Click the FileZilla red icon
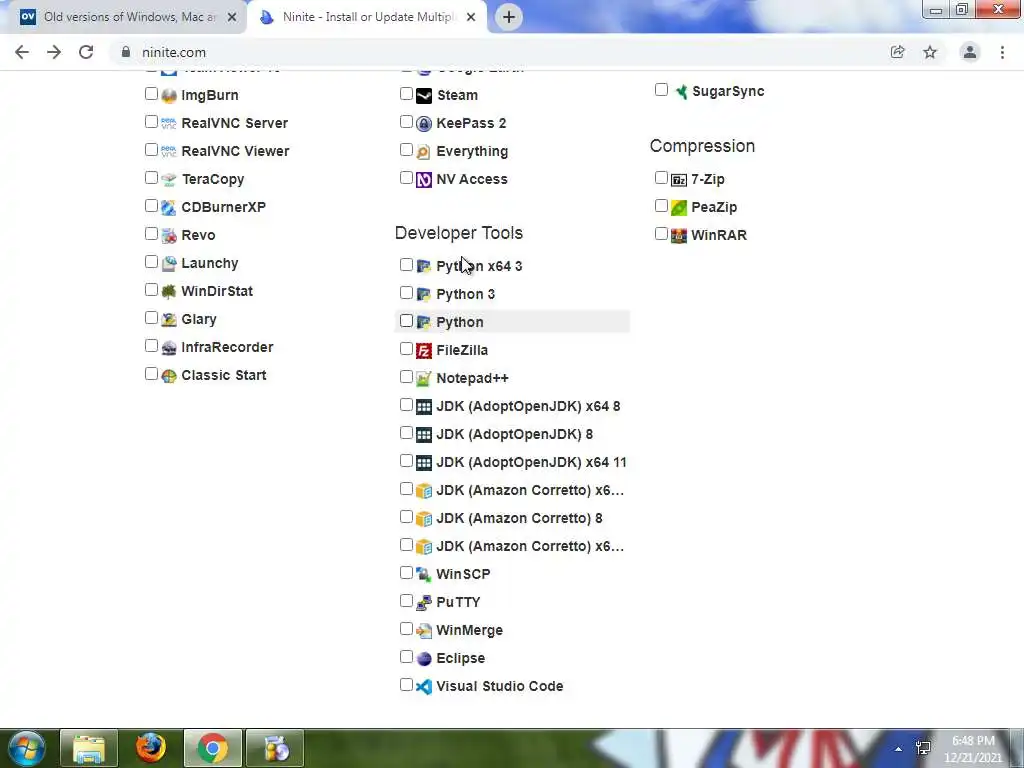 tap(424, 351)
